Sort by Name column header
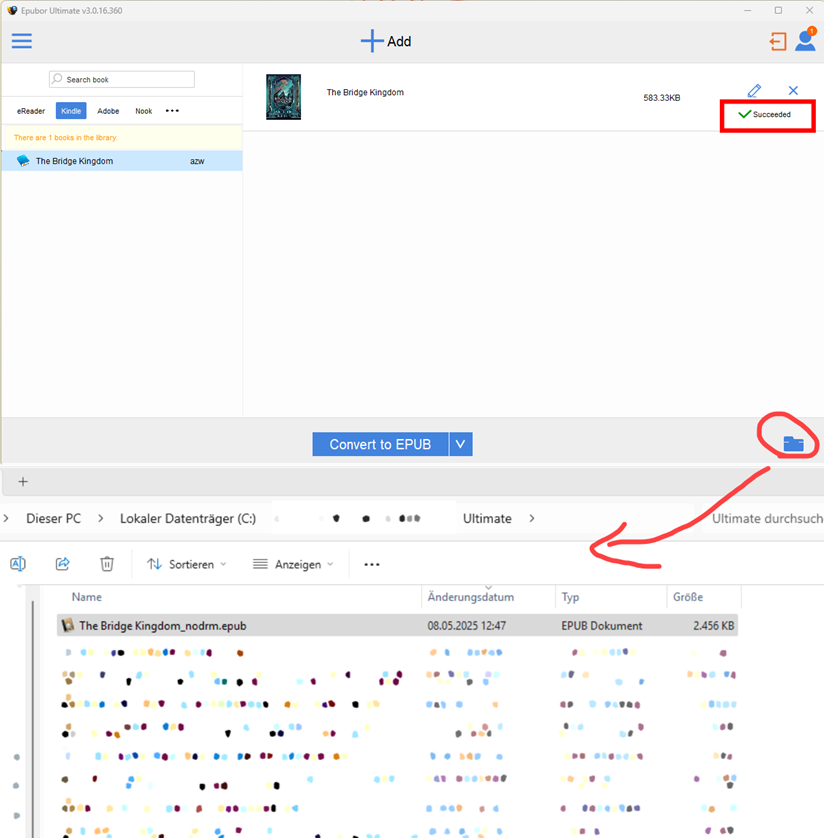Screen dimensions: 825x839 tap(87, 597)
